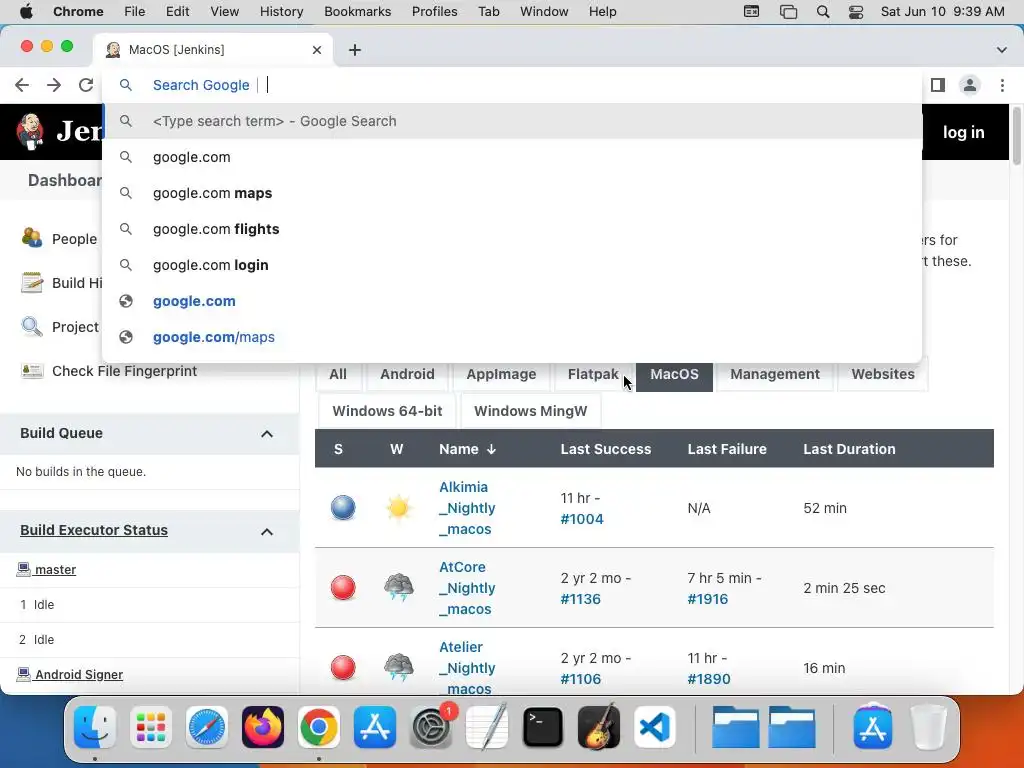Go back using the browser back arrow
Viewport: 1024px width, 768px height.
tap(22, 85)
